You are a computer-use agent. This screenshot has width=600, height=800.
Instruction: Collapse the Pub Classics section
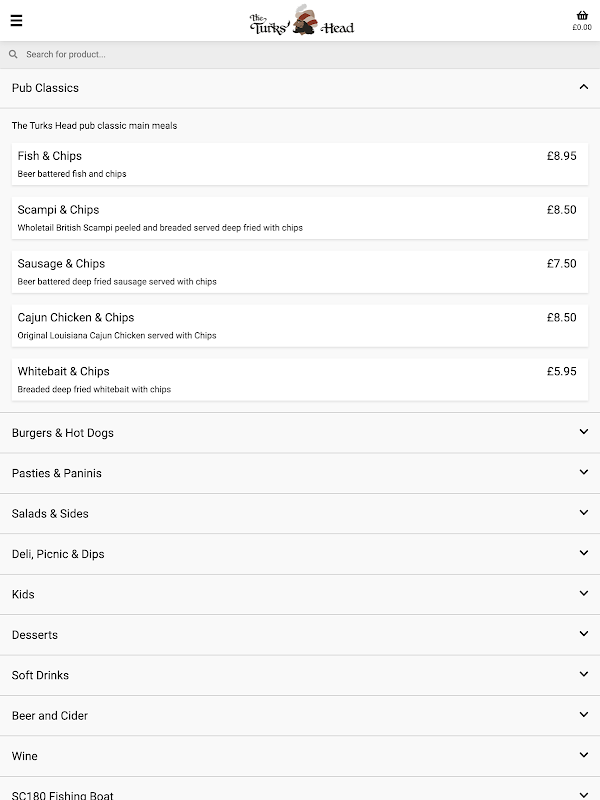tap(584, 88)
